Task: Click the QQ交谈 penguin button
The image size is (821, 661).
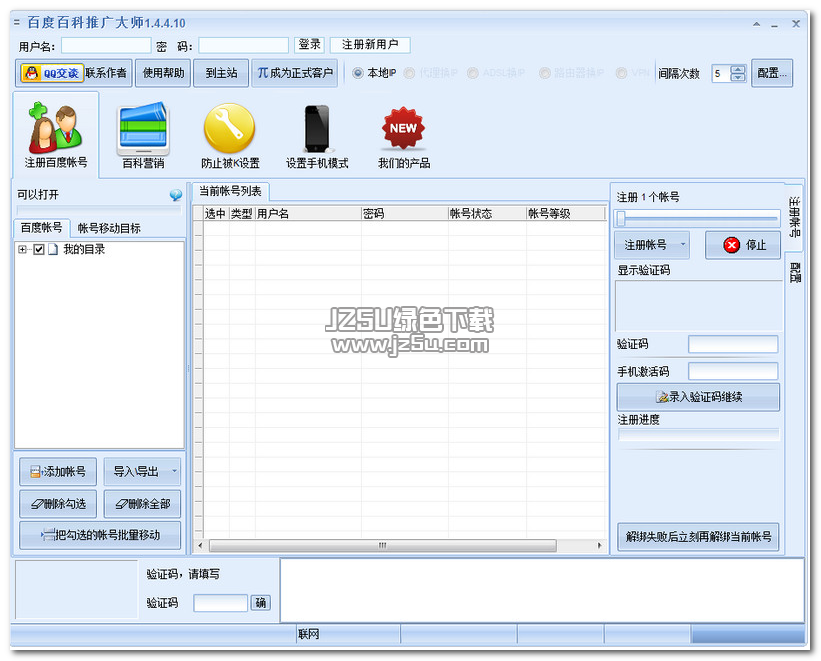Action: (x=52, y=73)
